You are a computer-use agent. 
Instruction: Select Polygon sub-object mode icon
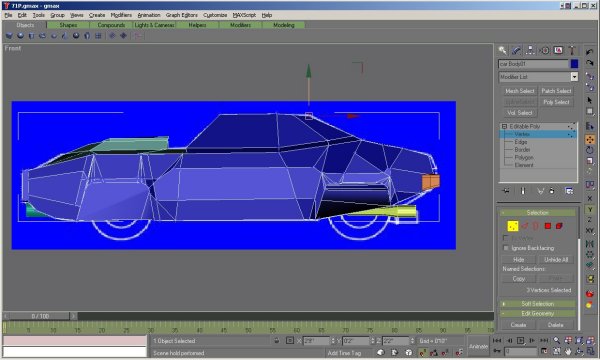548,226
